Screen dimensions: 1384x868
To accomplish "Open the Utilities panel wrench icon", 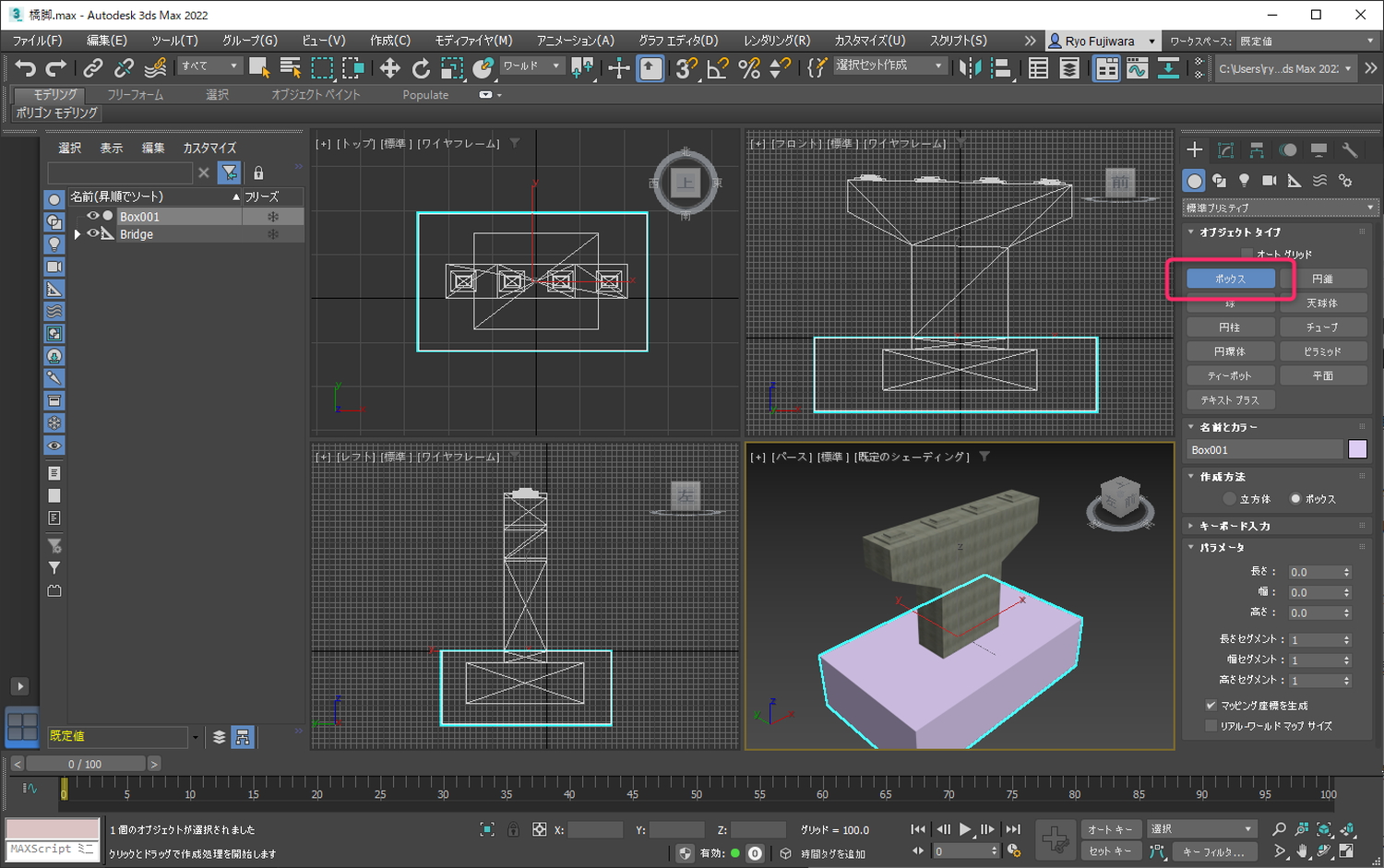I will coord(1350,150).
